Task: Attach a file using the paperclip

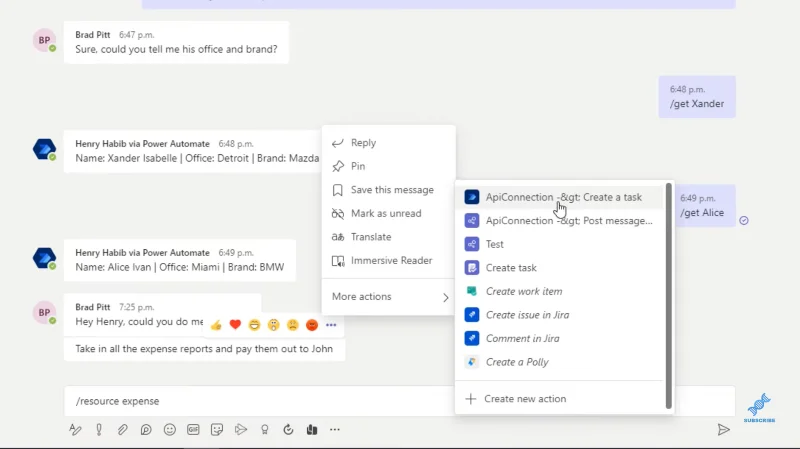Action: (x=122, y=430)
